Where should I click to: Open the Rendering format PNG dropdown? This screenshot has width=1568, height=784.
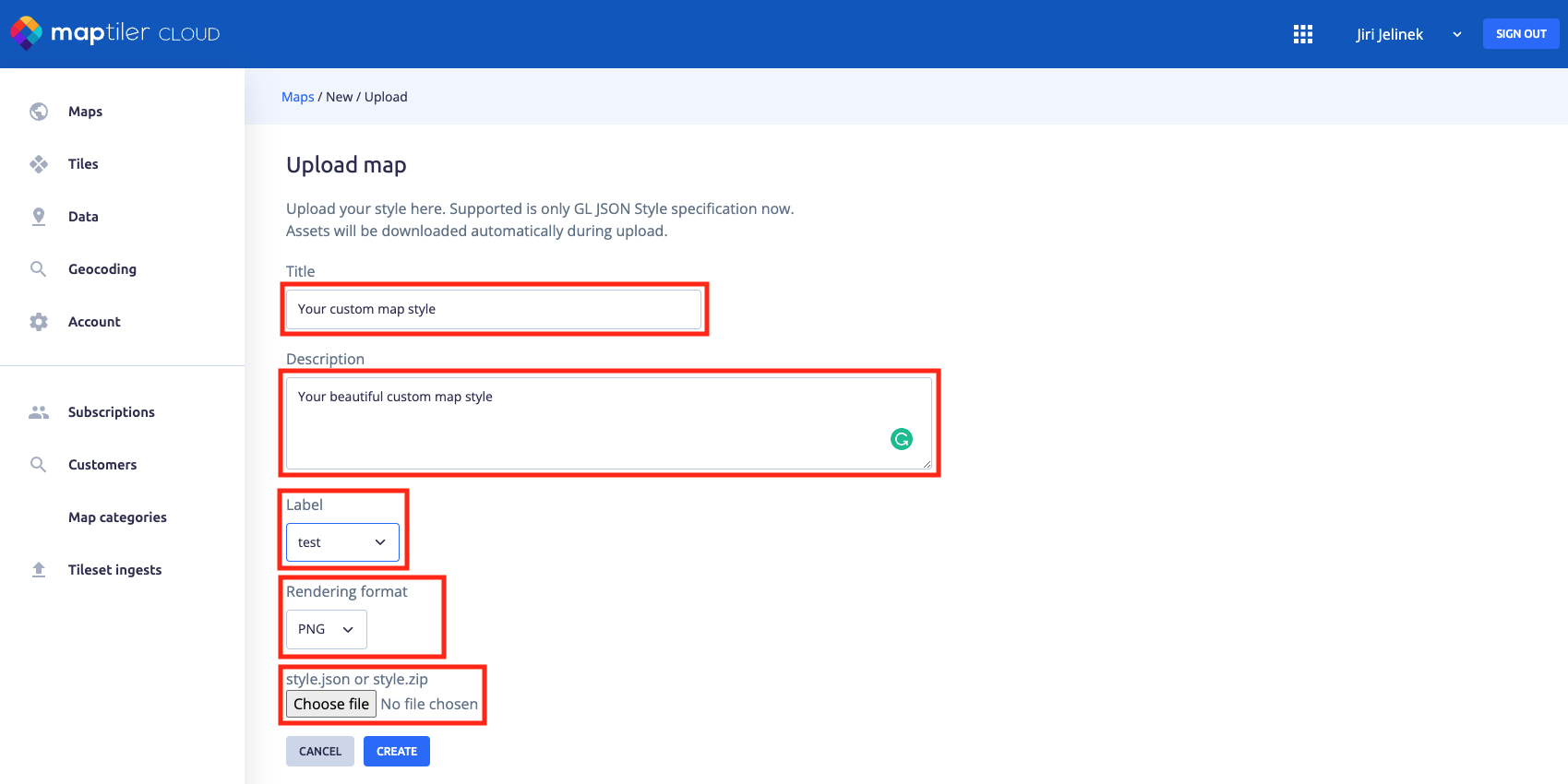point(326,629)
